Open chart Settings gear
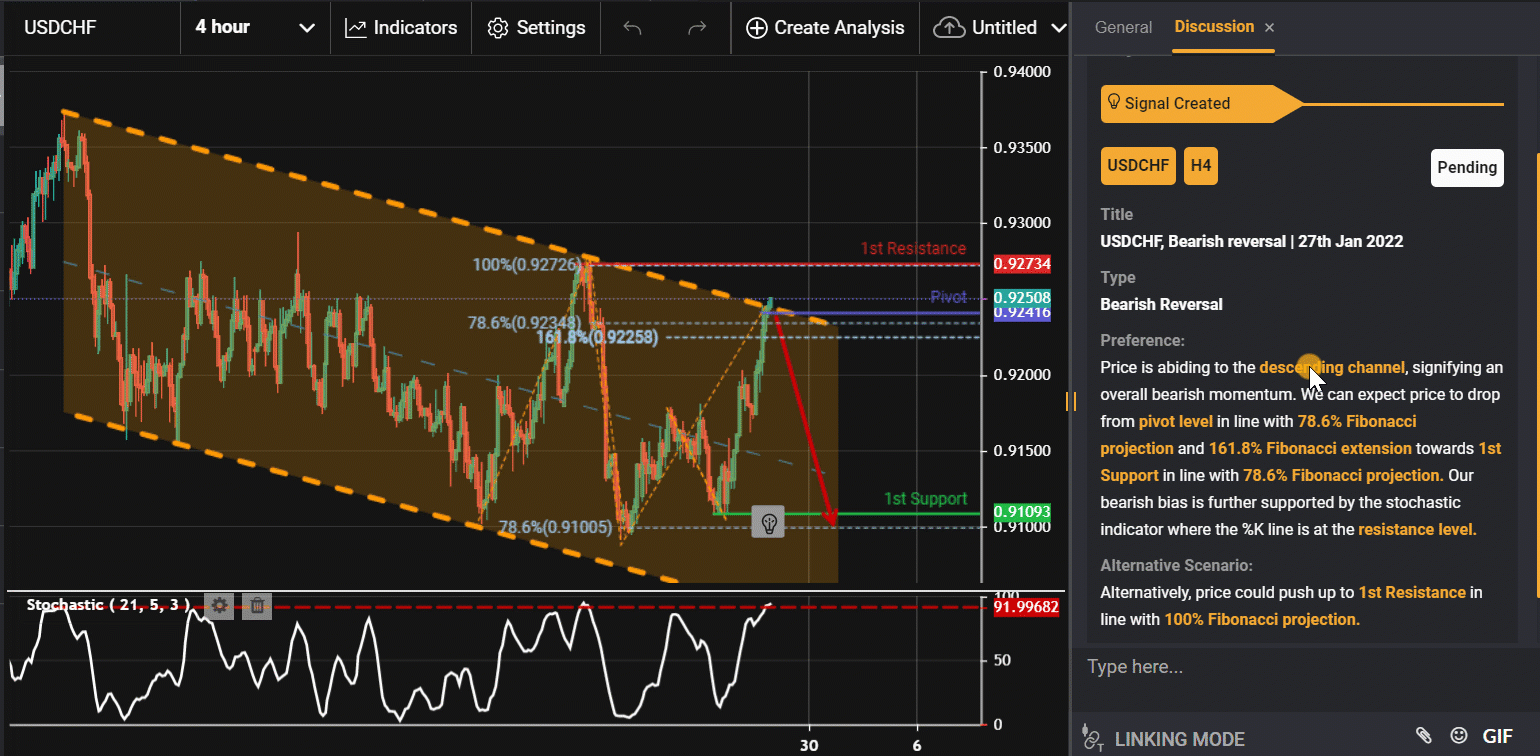 [x=497, y=28]
